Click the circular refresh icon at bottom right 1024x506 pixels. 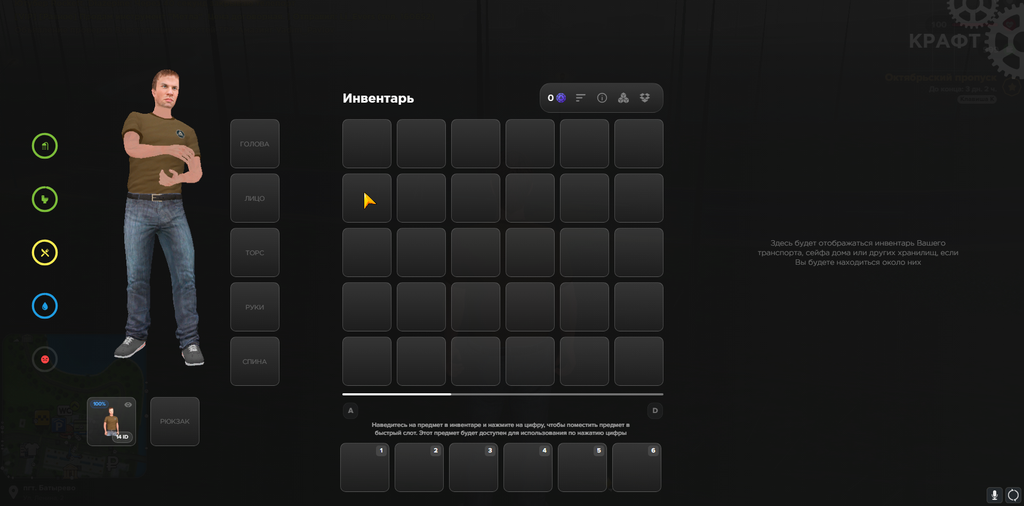[x=1013, y=496]
